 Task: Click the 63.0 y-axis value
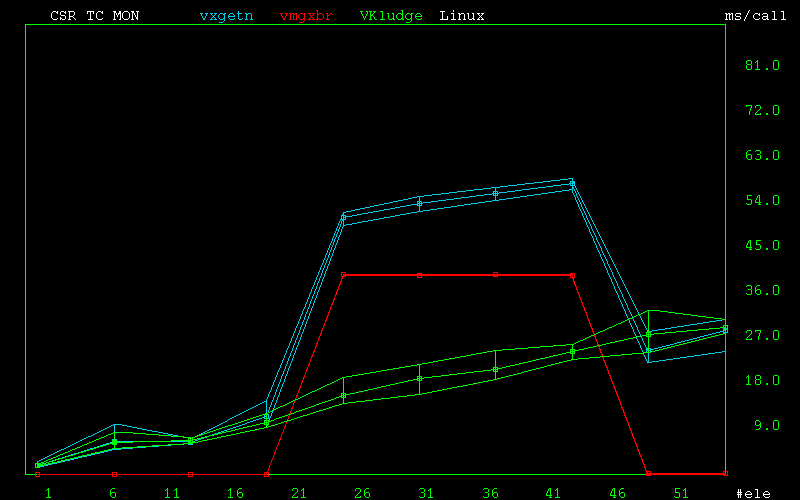point(762,155)
